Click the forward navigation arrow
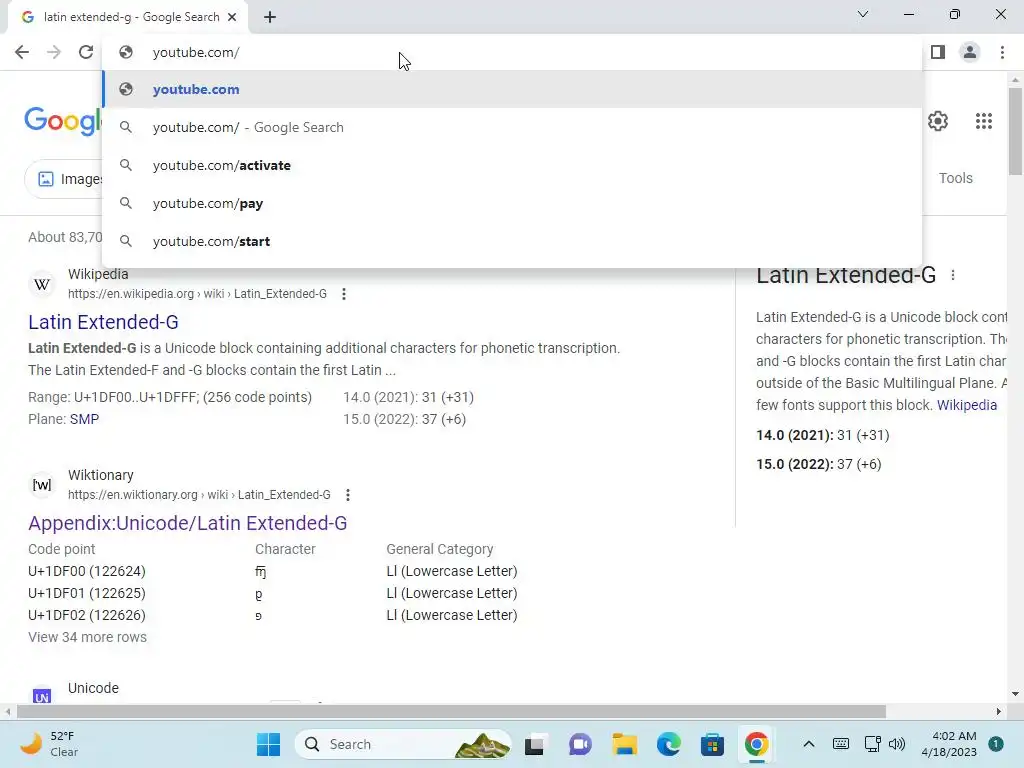Screen dimensions: 1024x768 tap(54, 52)
